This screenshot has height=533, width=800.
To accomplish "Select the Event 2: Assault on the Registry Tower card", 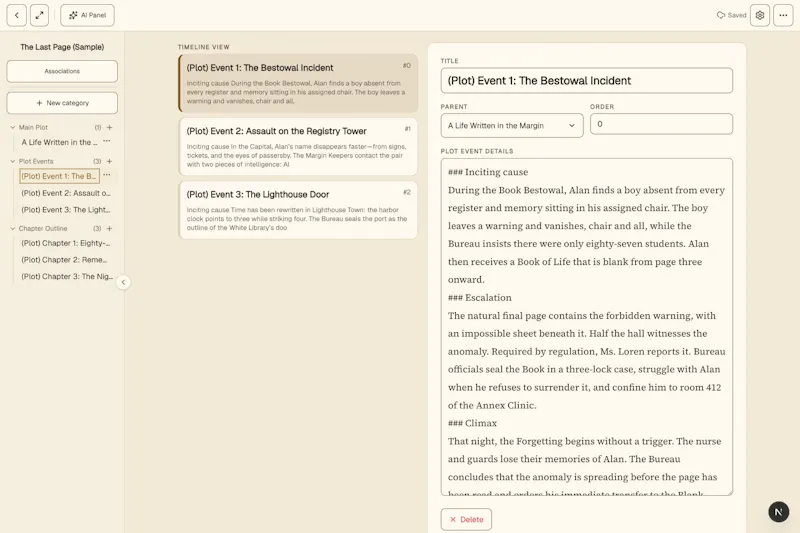I will pyautogui.click(x=298, y=147).
